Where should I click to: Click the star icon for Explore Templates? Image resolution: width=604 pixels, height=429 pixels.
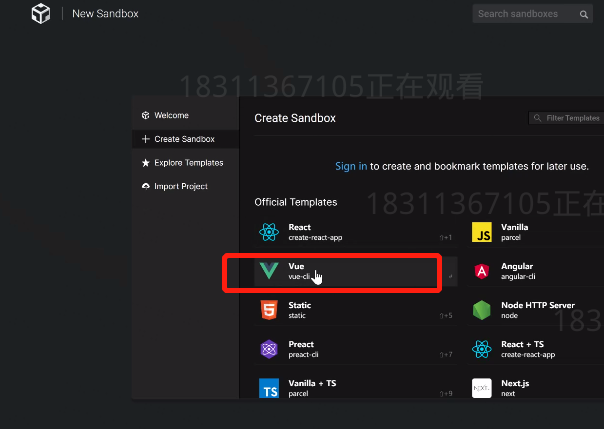tap(145, 163)
